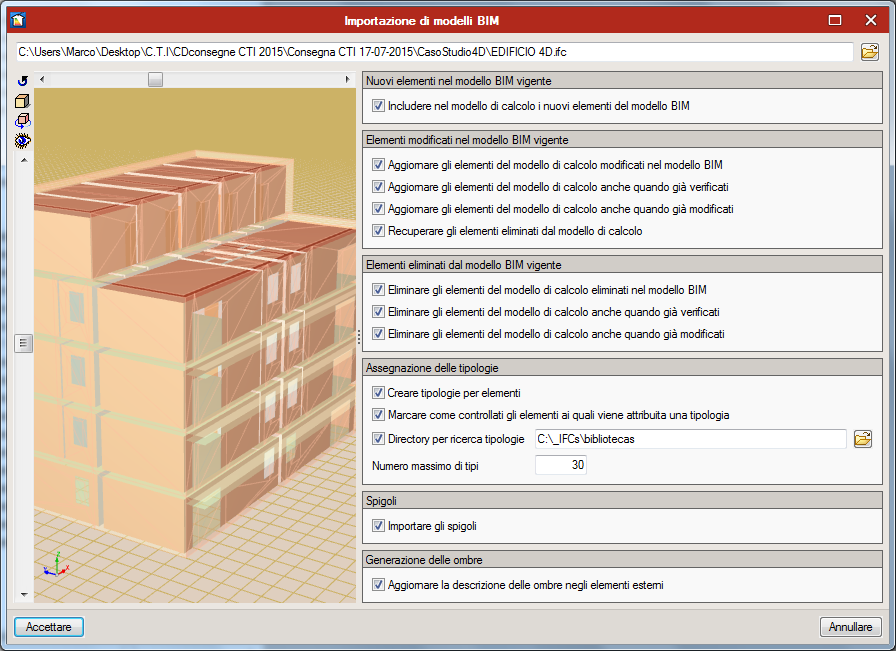Click the vertical scrollbar of the 3D view
The image size is (896, 651).
(x=23, y=343)
